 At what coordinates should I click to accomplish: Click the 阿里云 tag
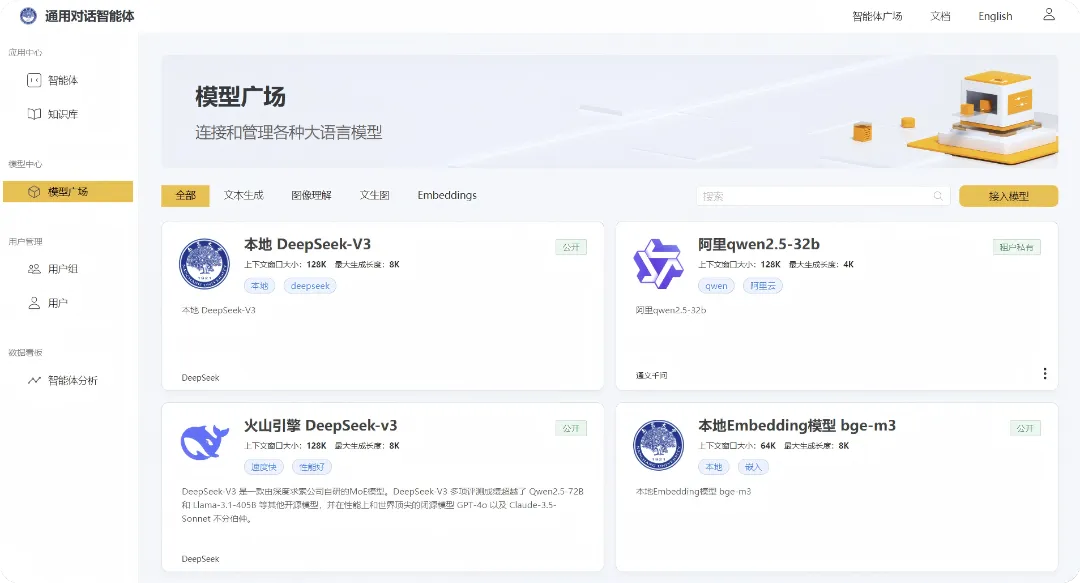[x=762, y=286]
